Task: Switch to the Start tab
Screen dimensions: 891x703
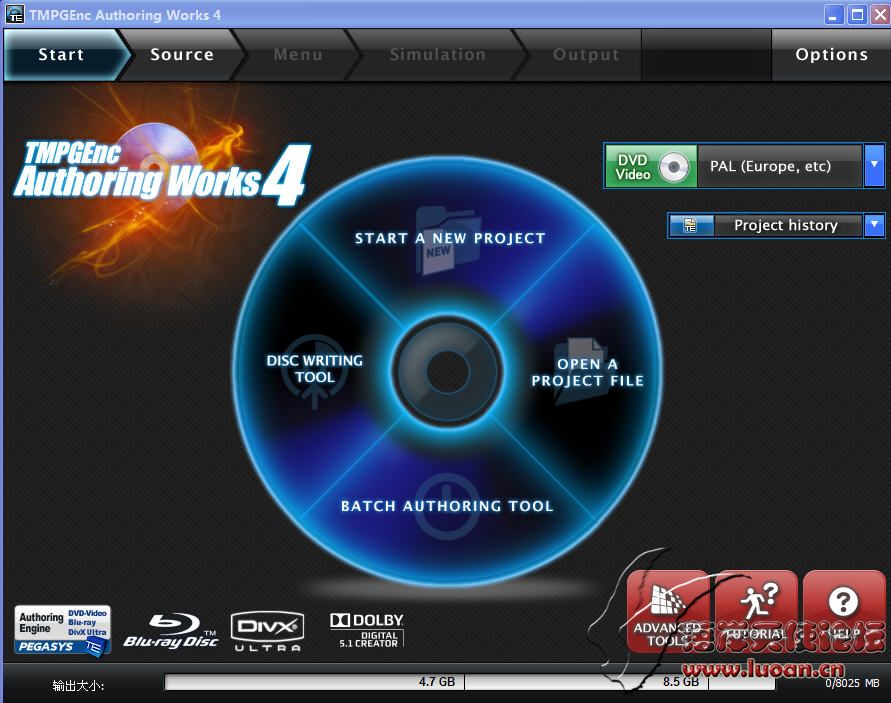Action: (61, 55)
